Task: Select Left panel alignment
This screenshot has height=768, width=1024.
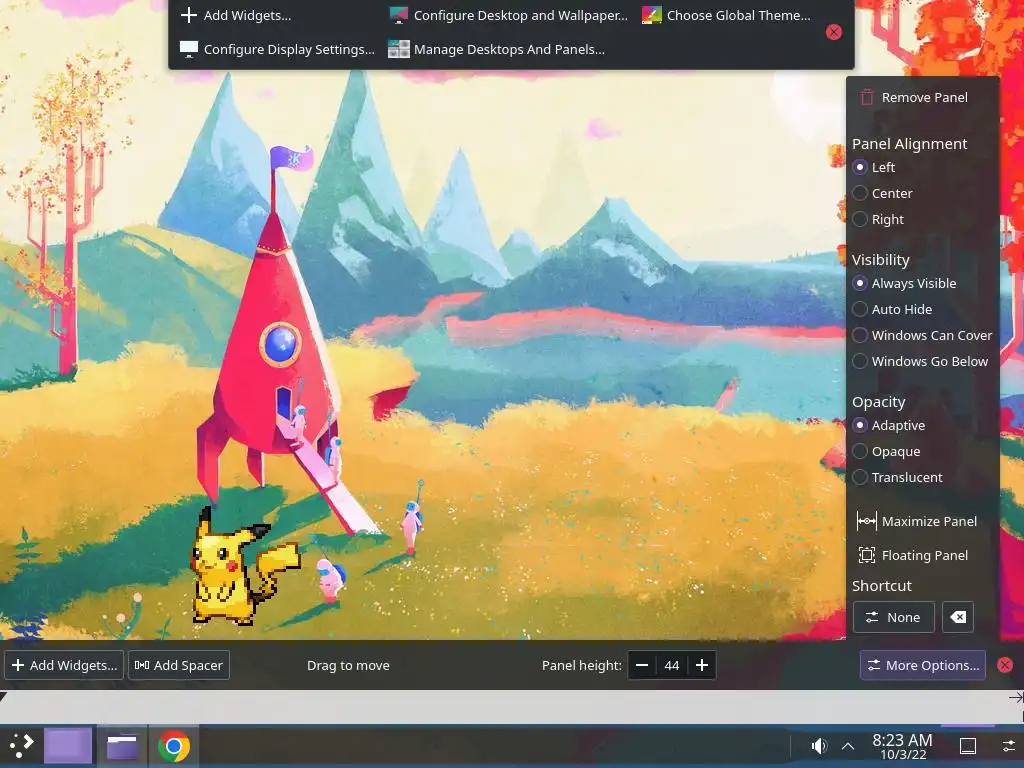Action: pyautogui.click(x=874, y=167)
